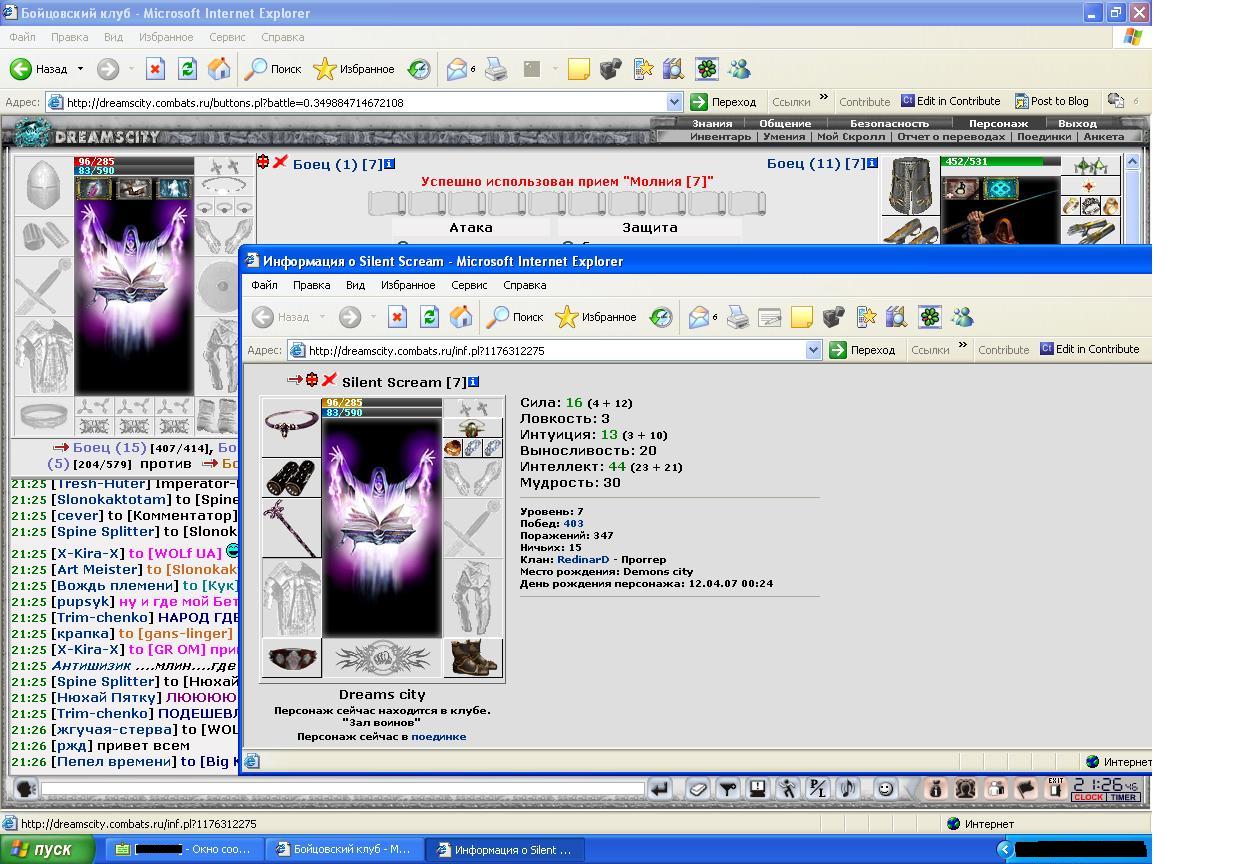
Task: Click Анкета link in game submenu
Action: click(1104, 136)
